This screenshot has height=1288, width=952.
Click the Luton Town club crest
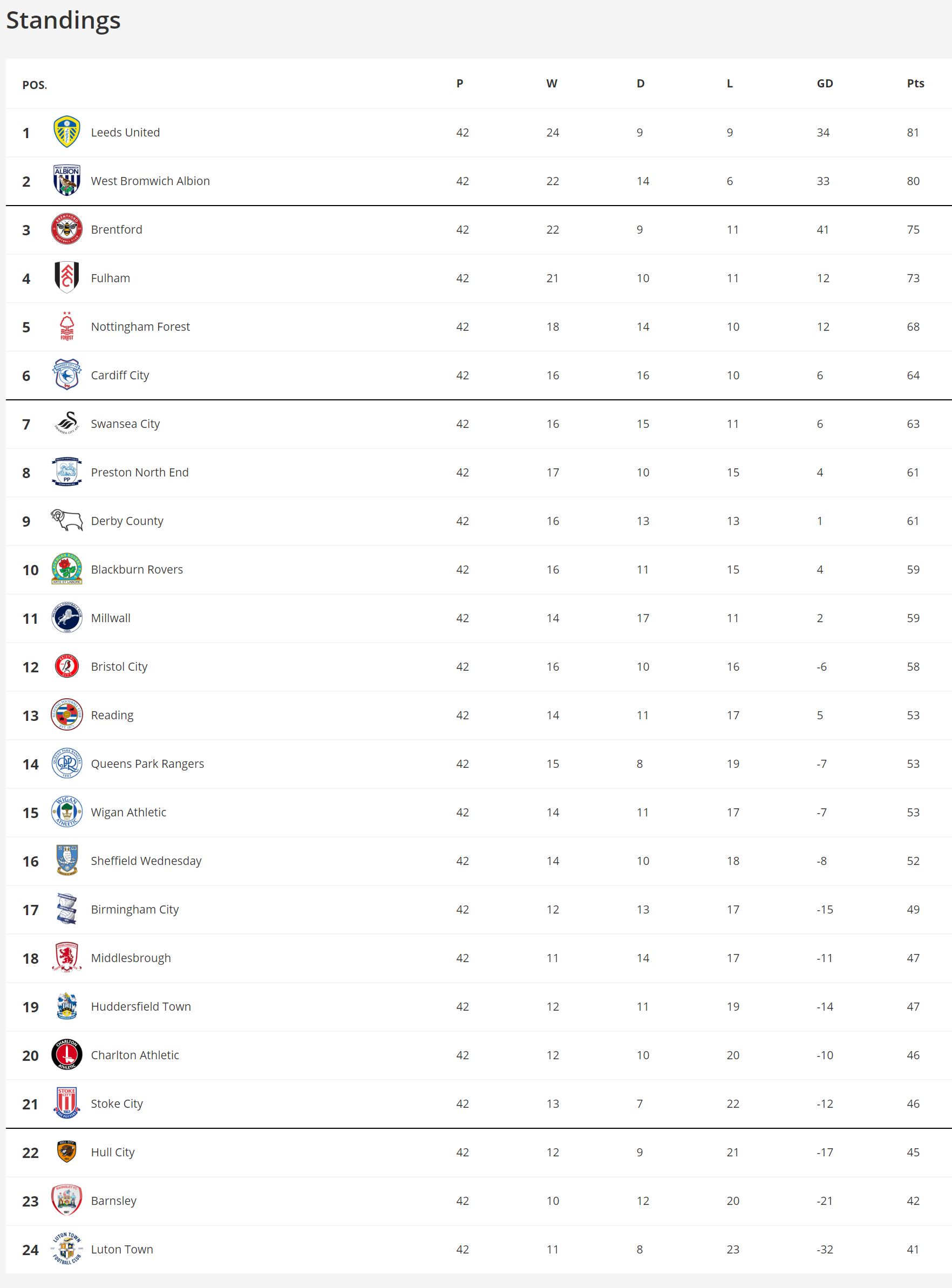point(67,1249)
